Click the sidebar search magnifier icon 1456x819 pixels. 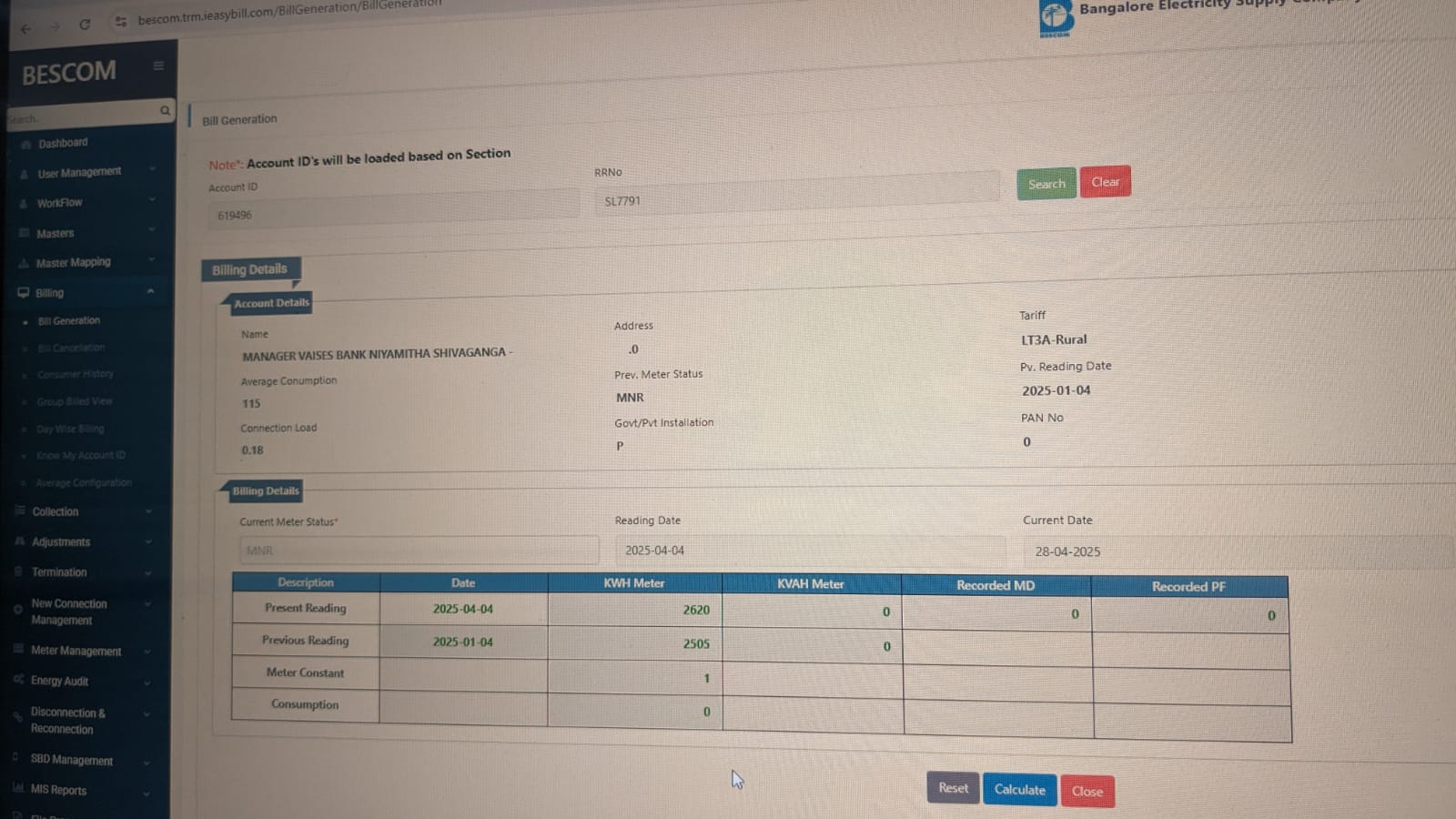coord(165,111)
